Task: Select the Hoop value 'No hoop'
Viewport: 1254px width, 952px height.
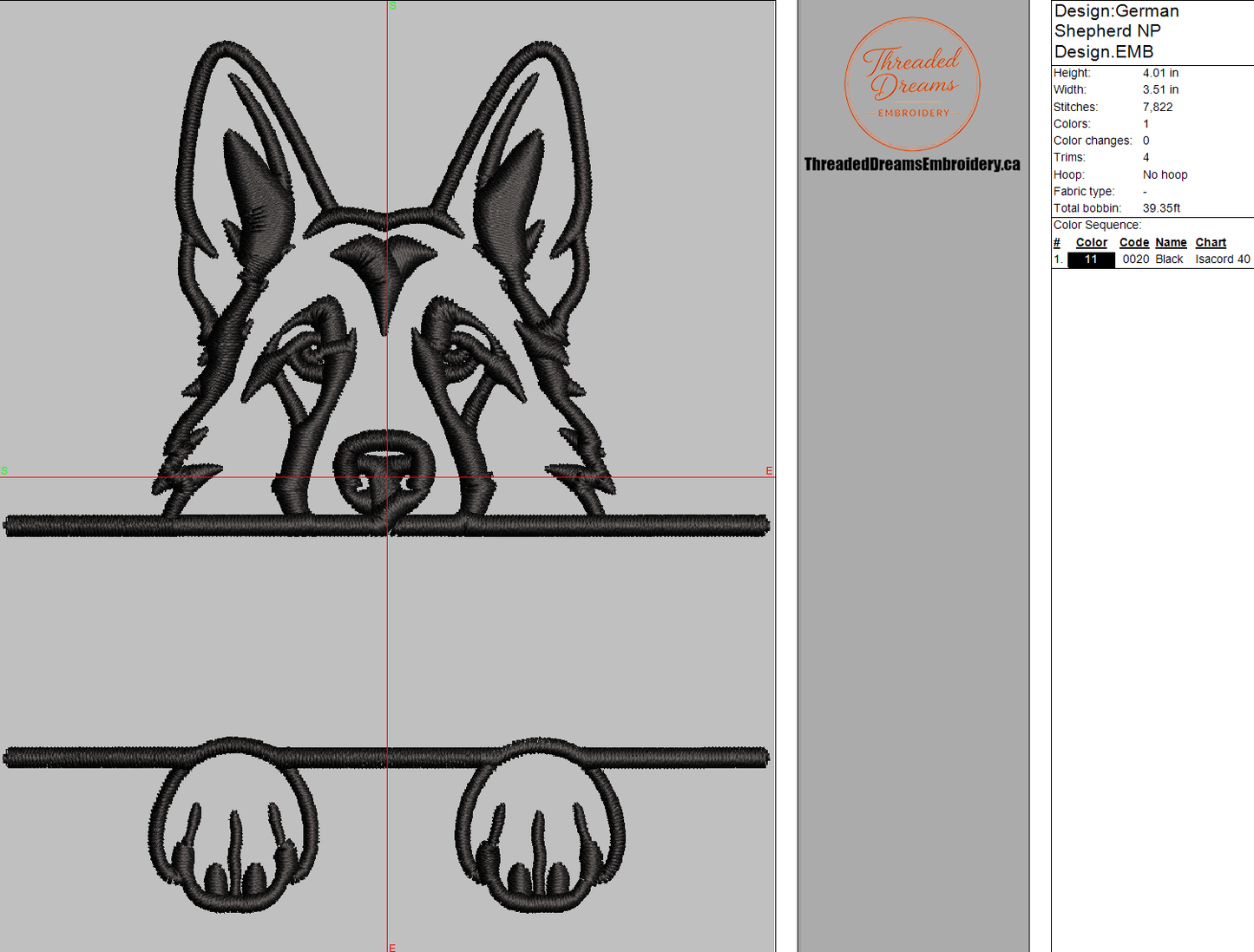Action: click(x=1165, y=174)
